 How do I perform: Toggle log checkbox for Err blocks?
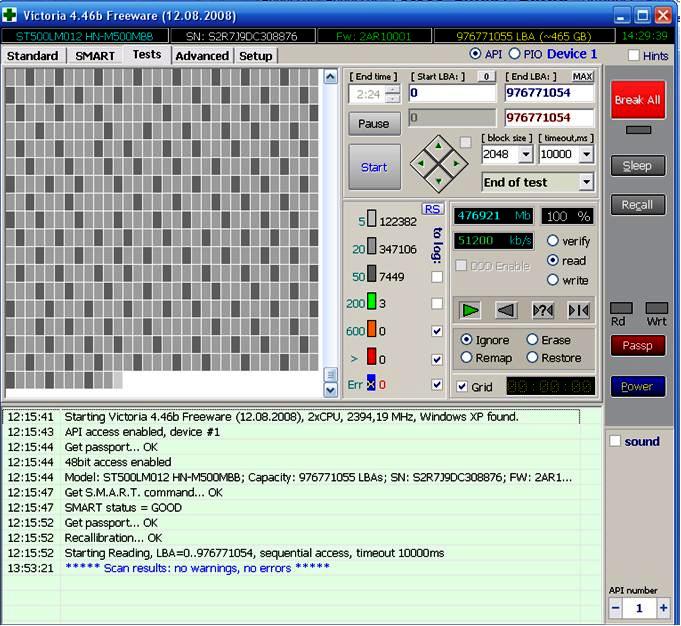click(x=437, y=384)
